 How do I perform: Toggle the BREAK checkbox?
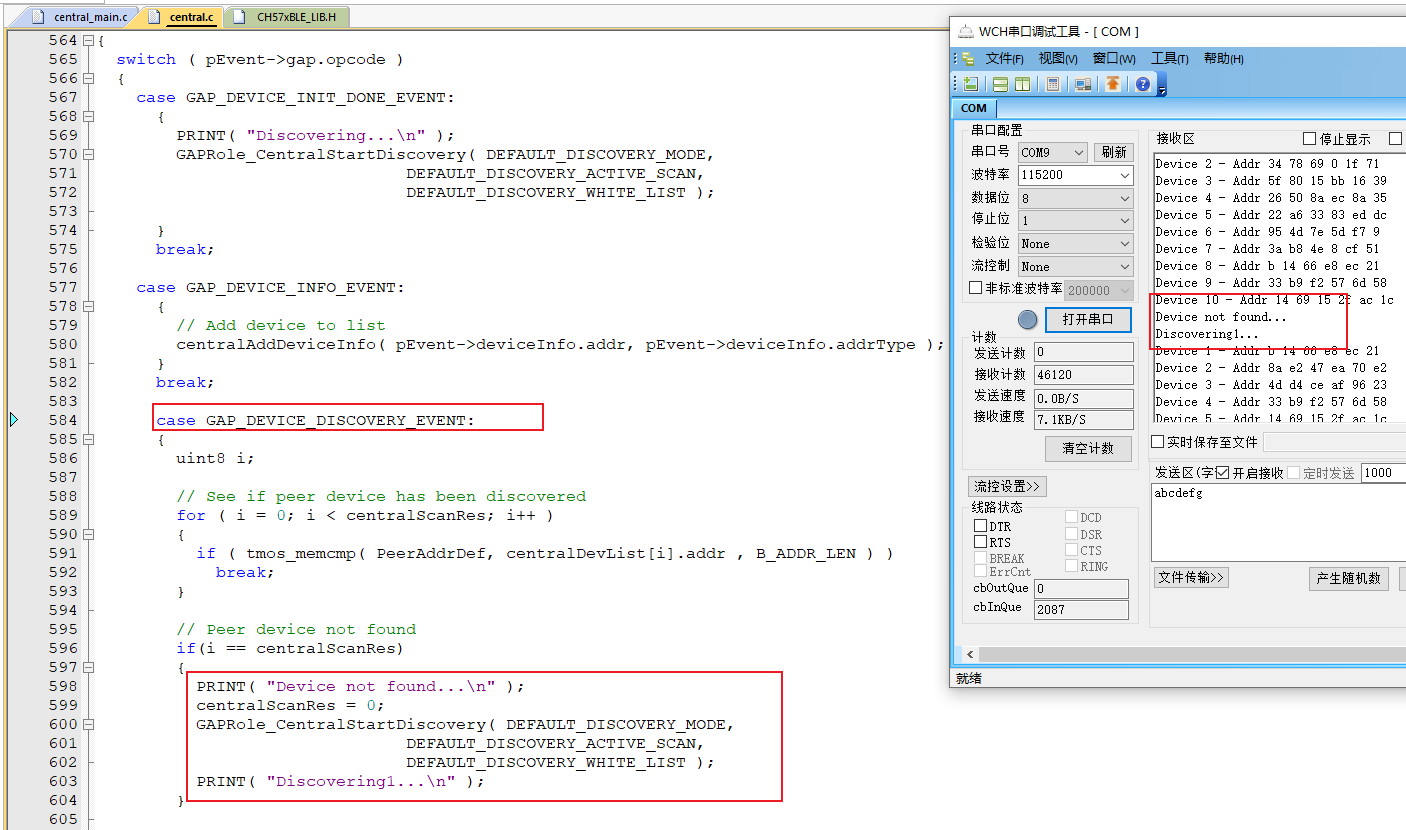981,558
